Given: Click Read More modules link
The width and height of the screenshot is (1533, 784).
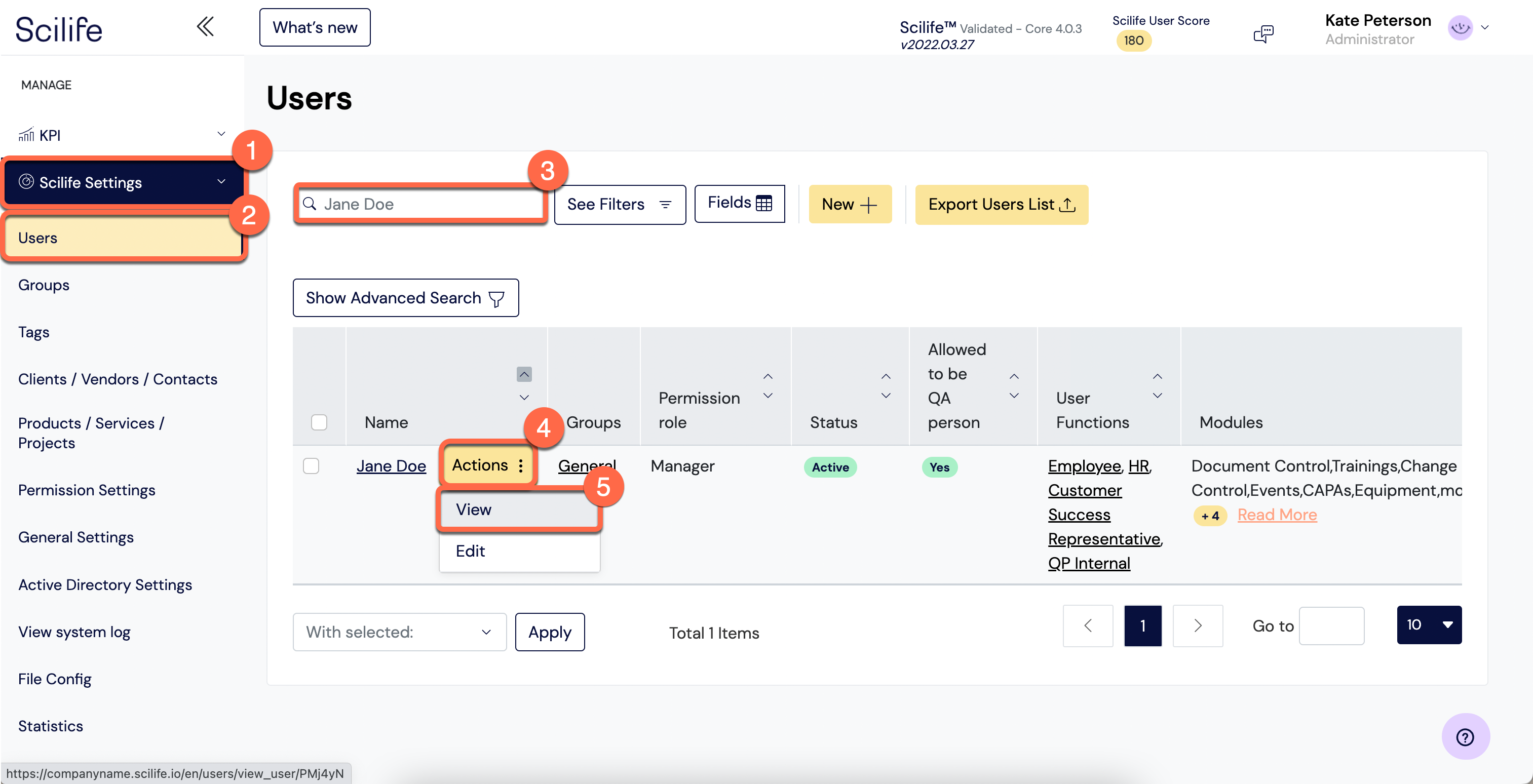Looking at the screenshot, I should 1277,515.
